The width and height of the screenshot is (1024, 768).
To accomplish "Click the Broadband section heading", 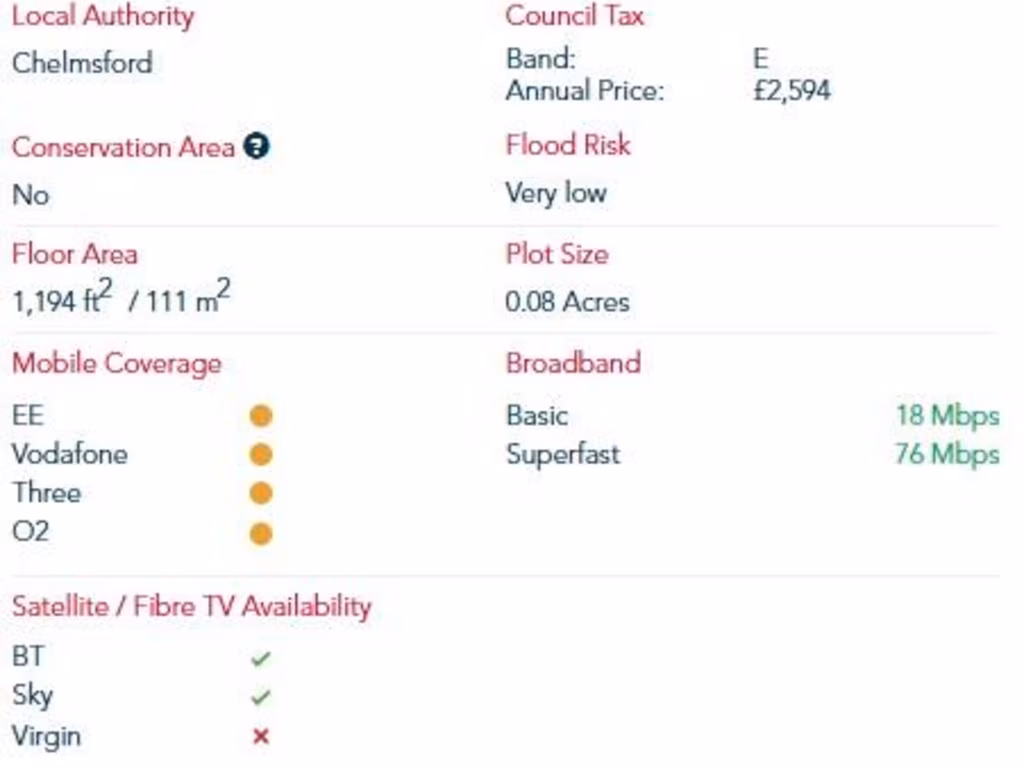I will click(x=573, y=362).
